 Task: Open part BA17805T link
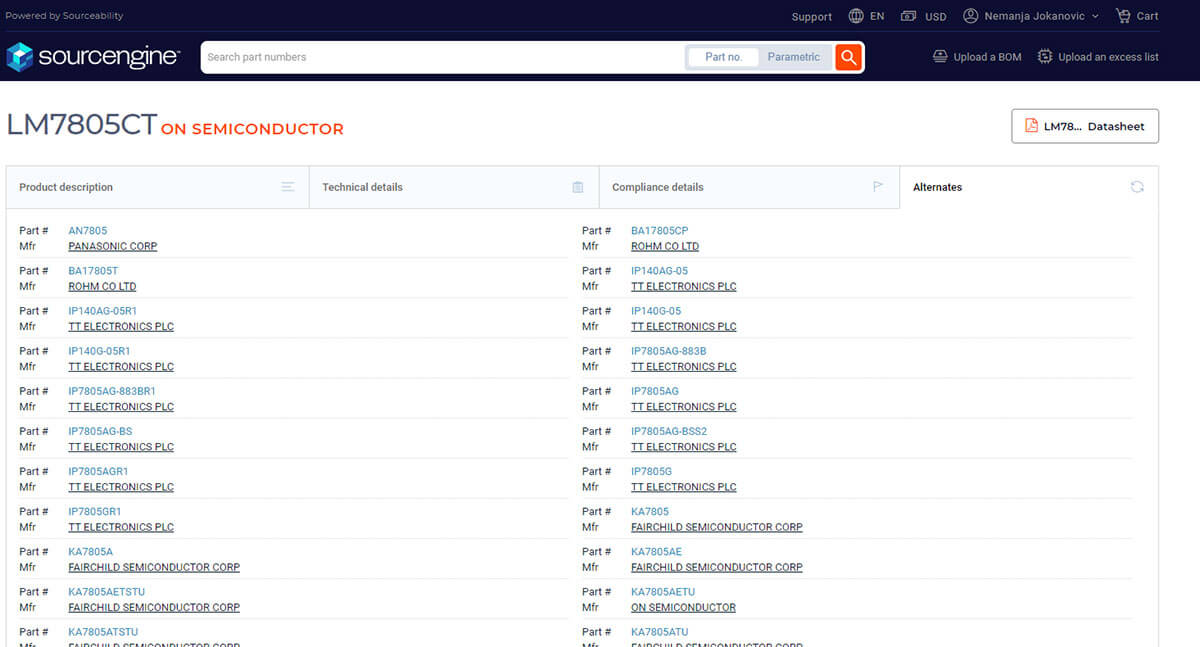[x=93, y=271]
